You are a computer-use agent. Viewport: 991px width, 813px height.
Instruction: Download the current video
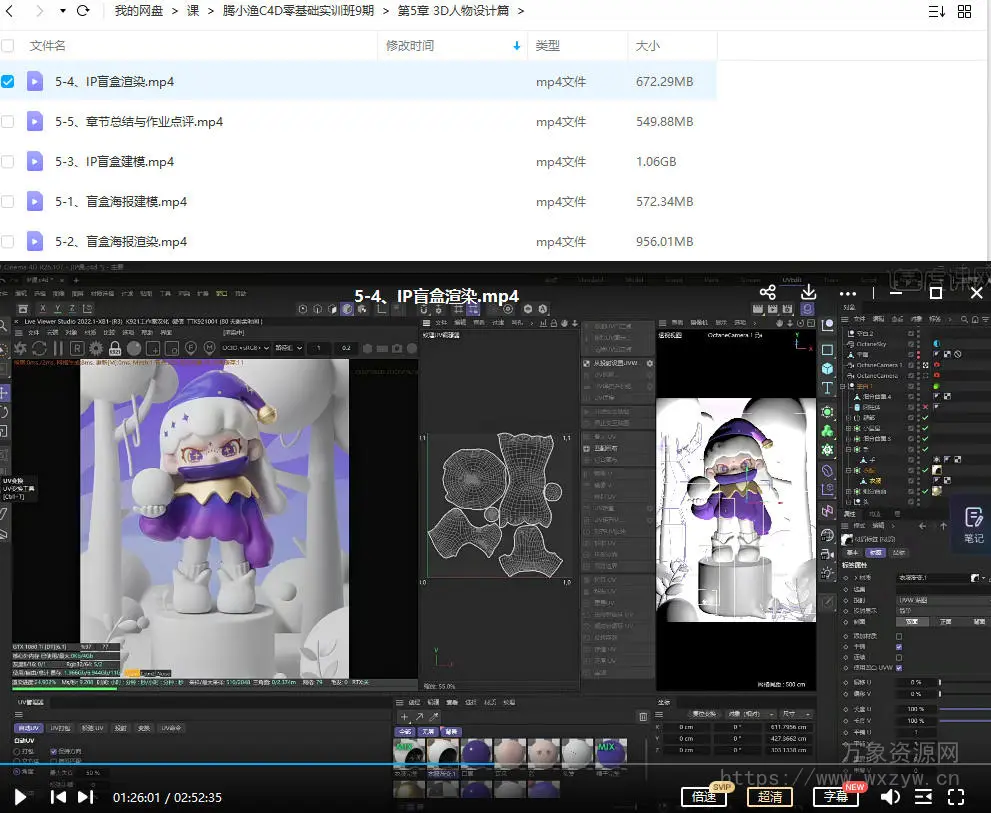click(810, 292)
